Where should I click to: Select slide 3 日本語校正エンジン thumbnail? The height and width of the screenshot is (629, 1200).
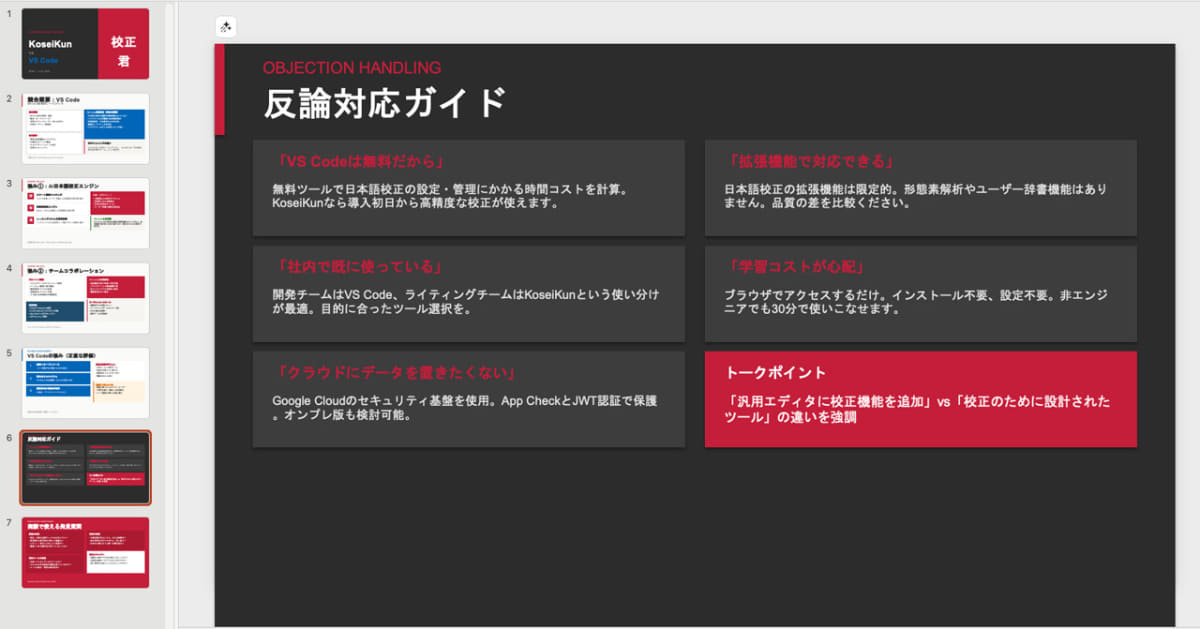[x=85, y=210]
